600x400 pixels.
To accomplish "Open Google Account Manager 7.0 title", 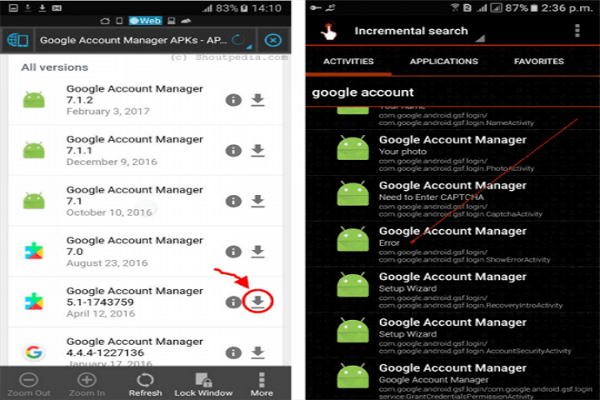I will [135, 246].
